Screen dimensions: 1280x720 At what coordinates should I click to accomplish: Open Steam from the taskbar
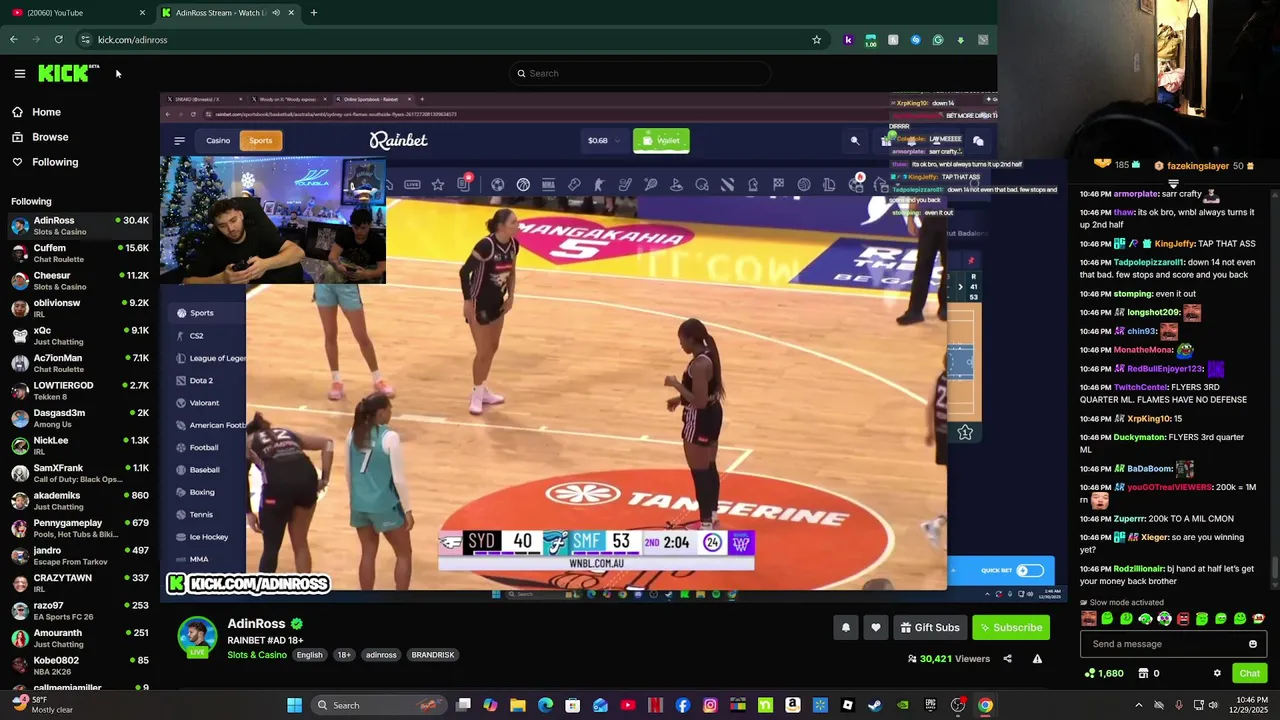(875, 705)
